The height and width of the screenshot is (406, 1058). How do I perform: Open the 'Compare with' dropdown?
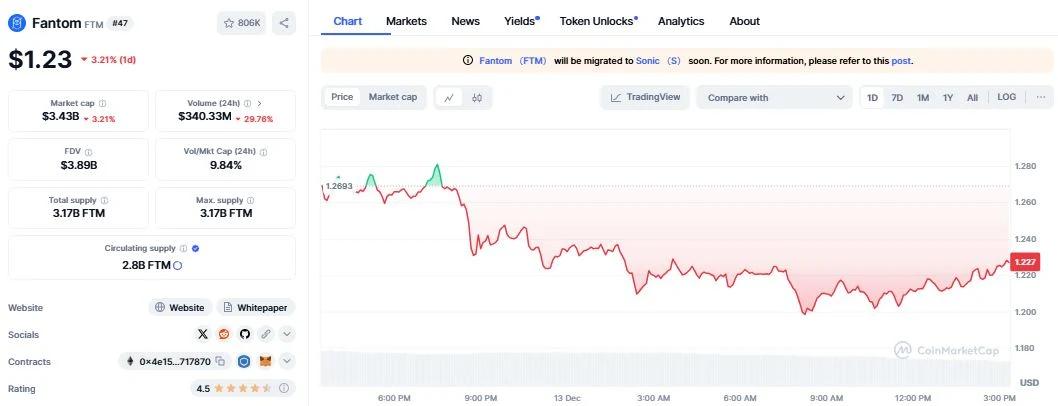[x=775, y=97]
